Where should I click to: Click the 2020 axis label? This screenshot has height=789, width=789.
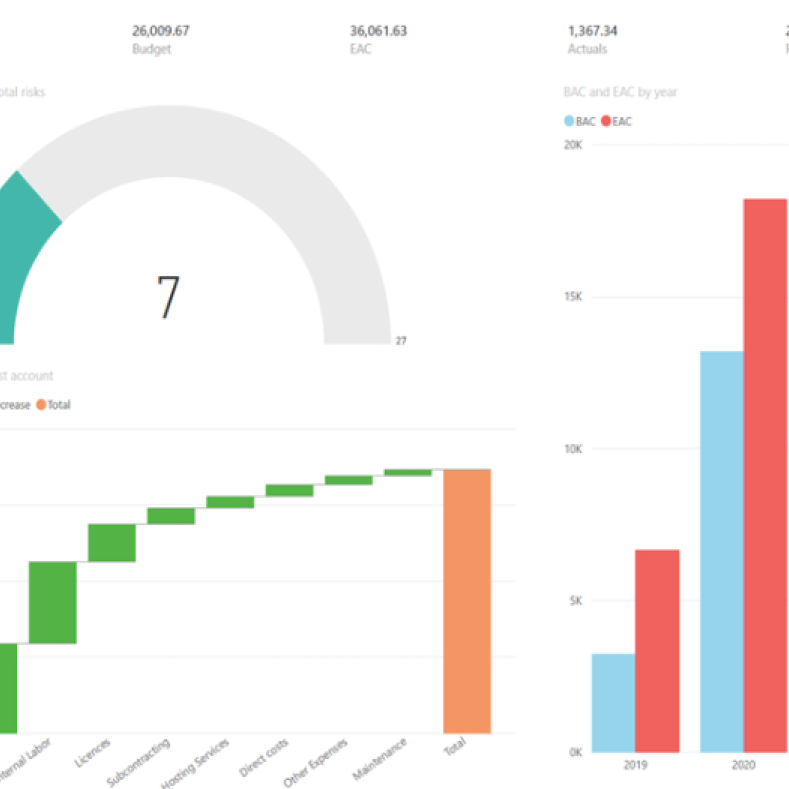coord(743,765)
